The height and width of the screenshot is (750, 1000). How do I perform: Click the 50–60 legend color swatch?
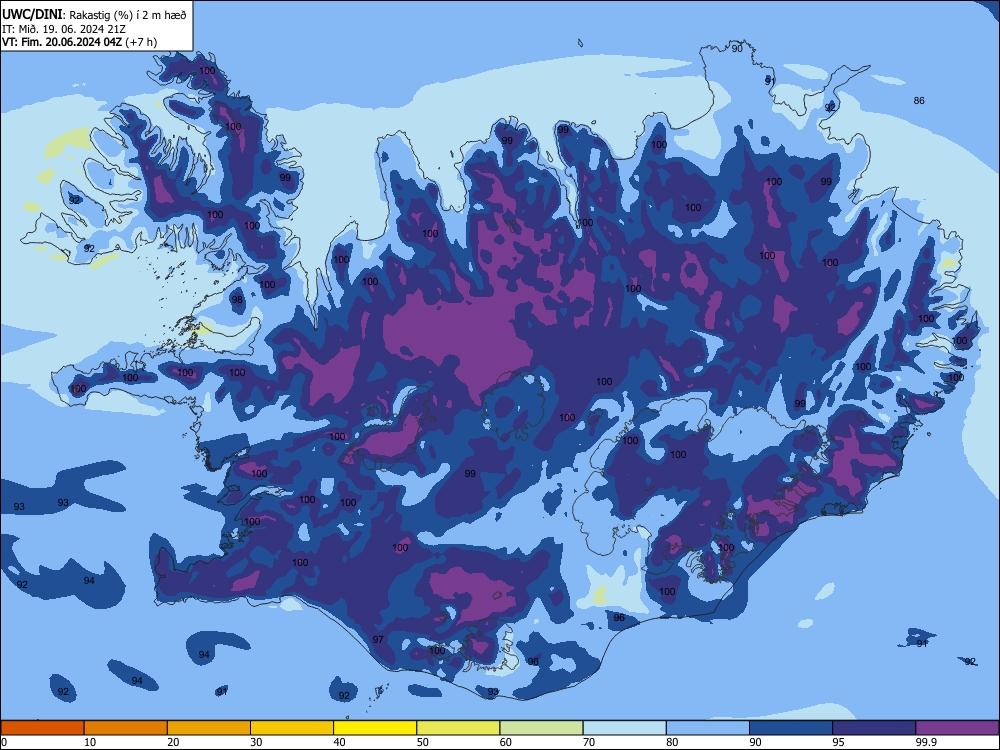[x=459, y=728]
